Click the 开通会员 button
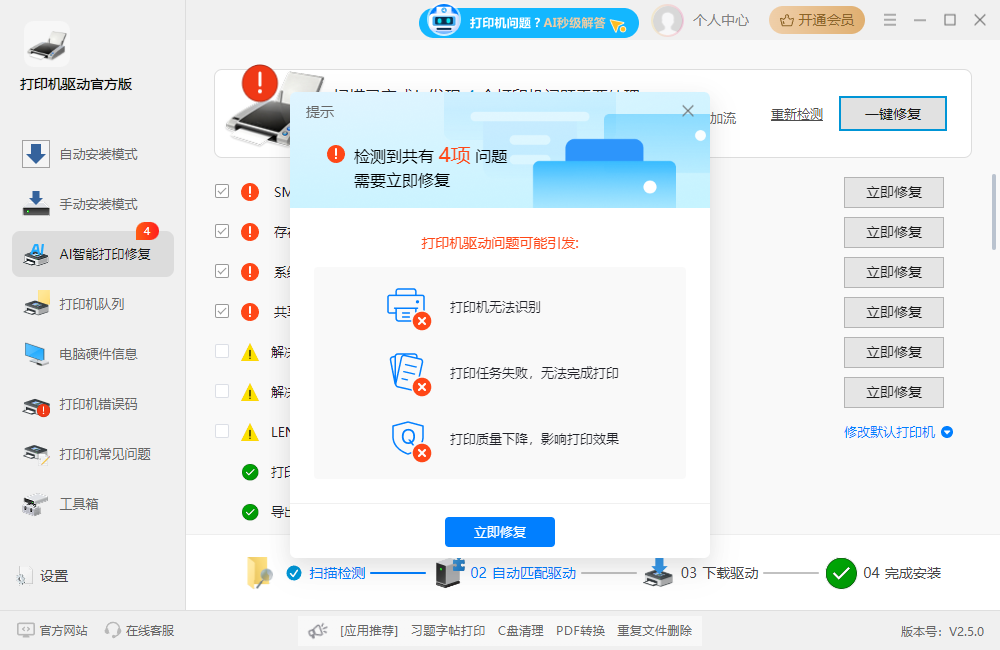Viewport: 1000px width, 650px height. [817, 20]
